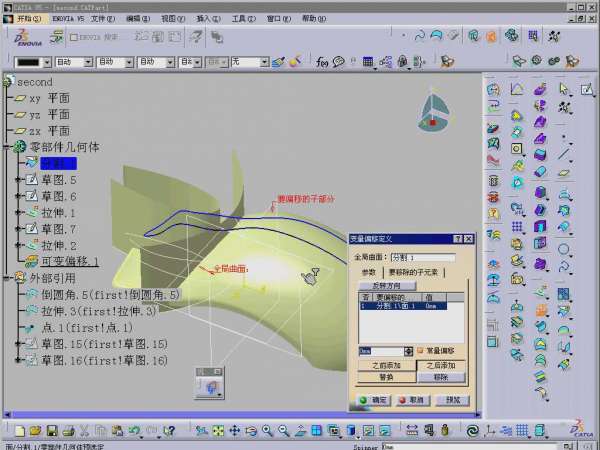Select the Rotate view icon
600x450 pixels.
click(251, 431)
